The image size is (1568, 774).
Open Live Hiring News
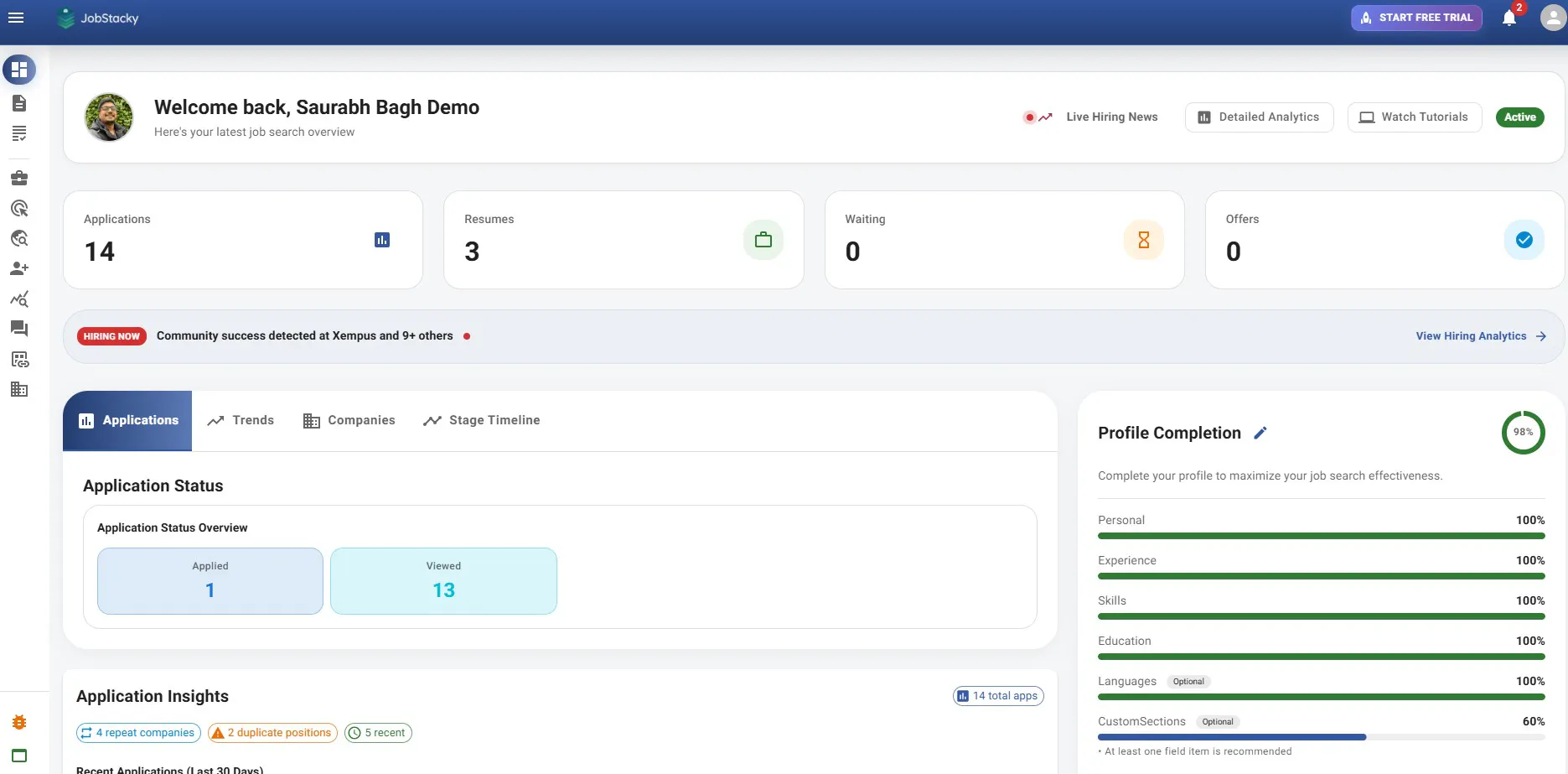click(1112, 117)
